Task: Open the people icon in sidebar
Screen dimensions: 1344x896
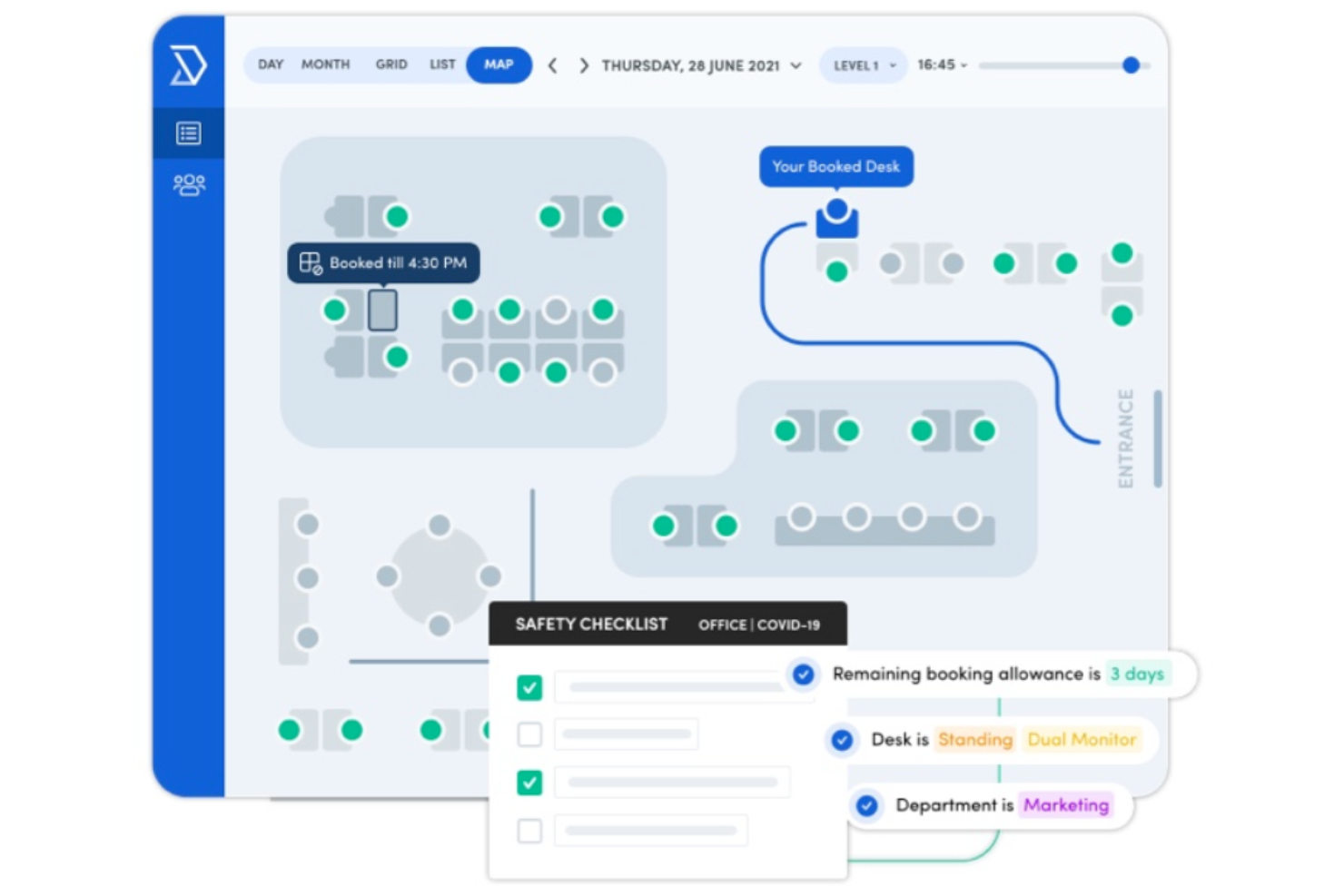Action: (189, 185)
